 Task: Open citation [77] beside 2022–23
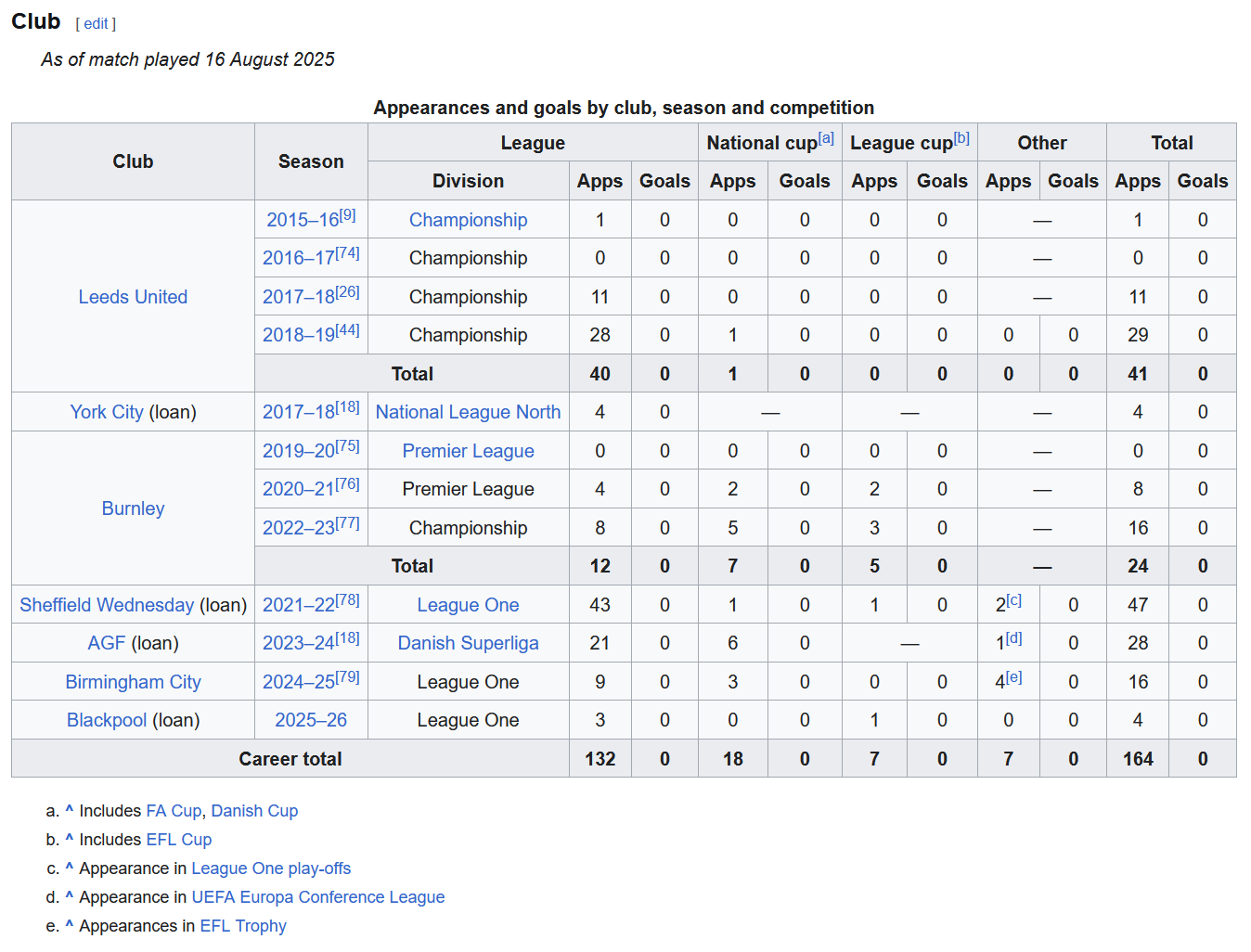click(x=347, y=523)
